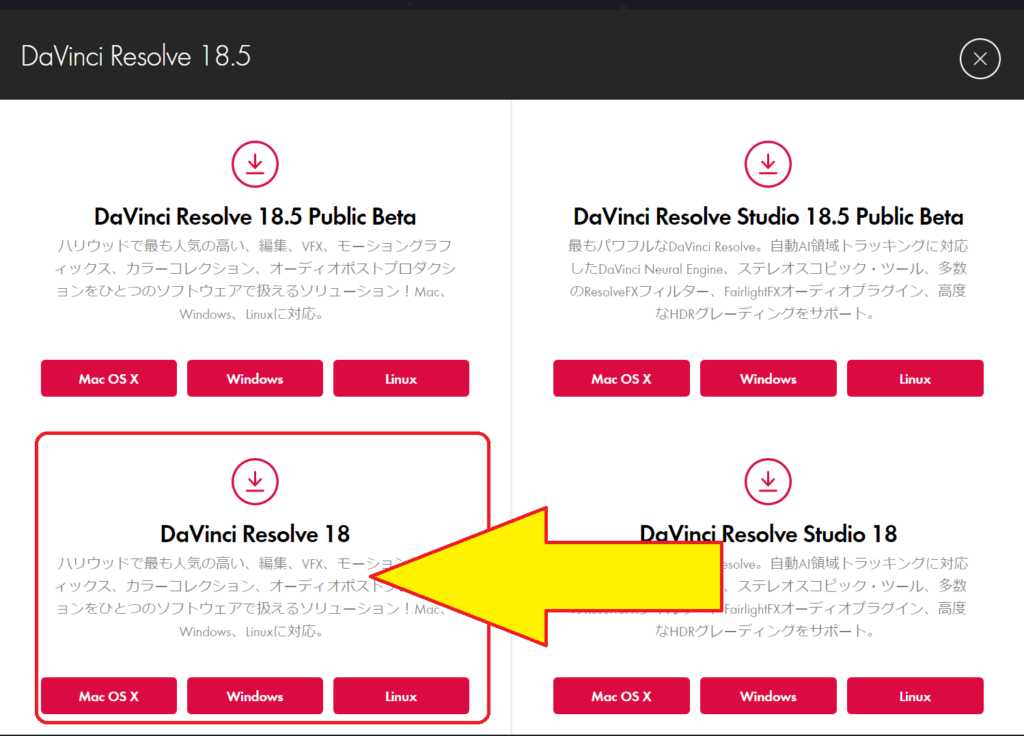This screenshot has width=1024, height=736.
Task: Click download icon above DaVinci Resolve Studio 18
Action: tap(768, 481)
